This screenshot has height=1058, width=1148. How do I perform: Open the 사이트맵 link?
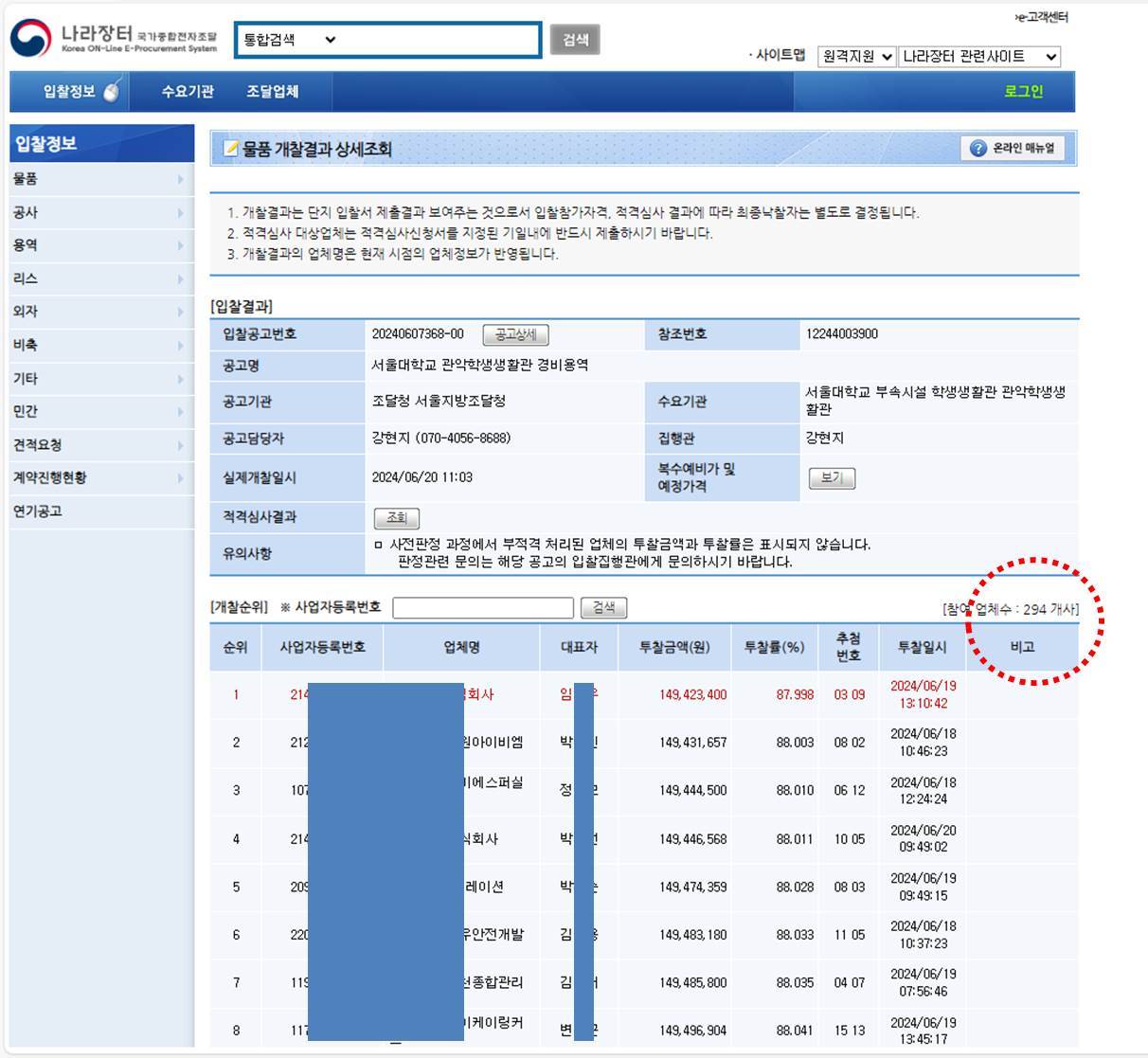pyautogui.click(x=779, y=55)
